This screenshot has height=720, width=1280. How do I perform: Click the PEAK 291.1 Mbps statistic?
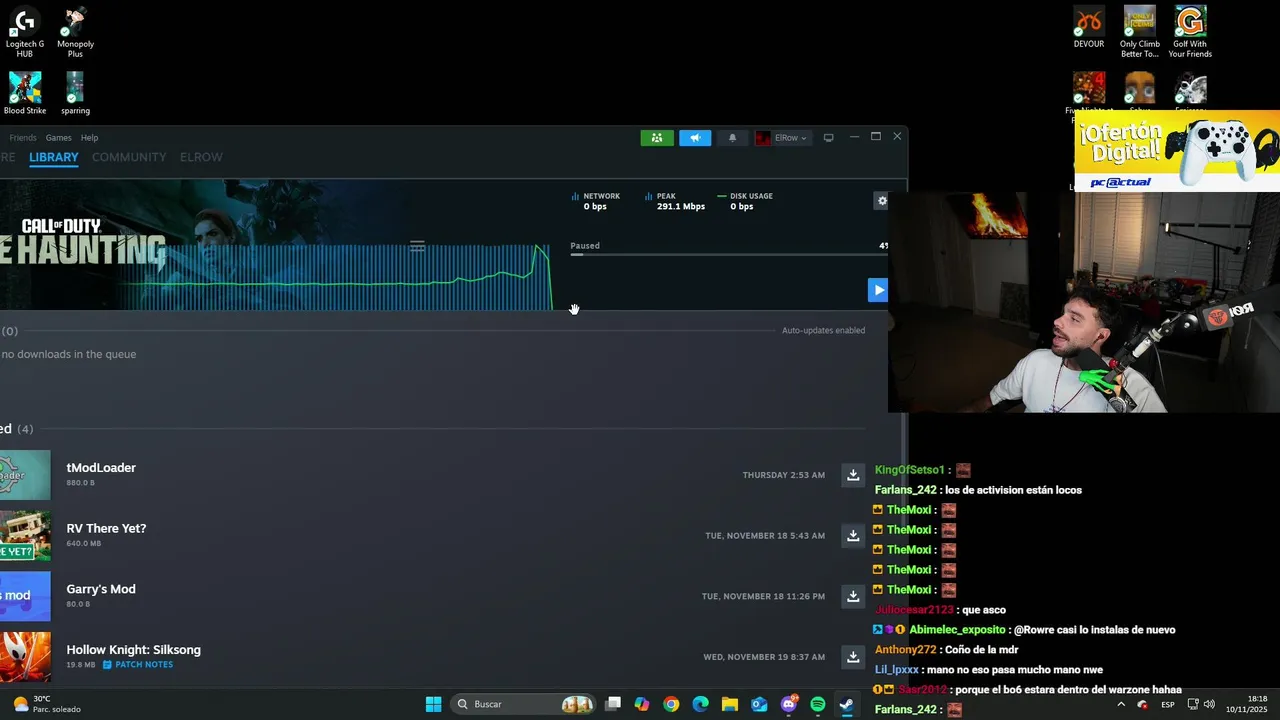(x=675, y=201)
